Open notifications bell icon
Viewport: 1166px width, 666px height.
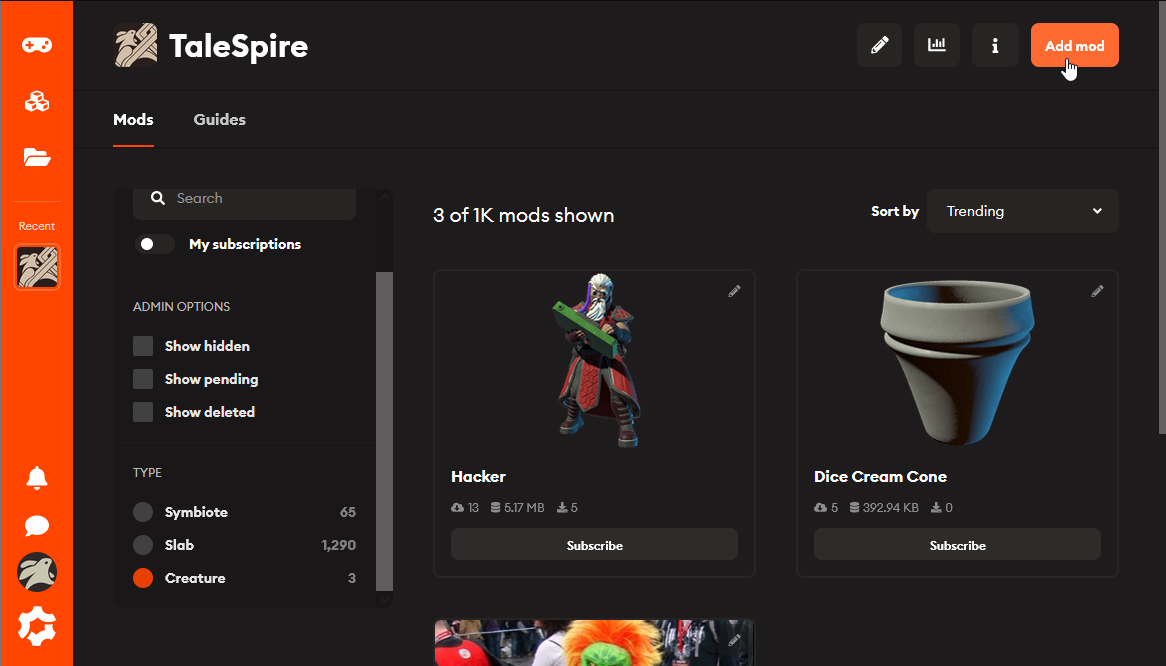(x=37, y=478)
